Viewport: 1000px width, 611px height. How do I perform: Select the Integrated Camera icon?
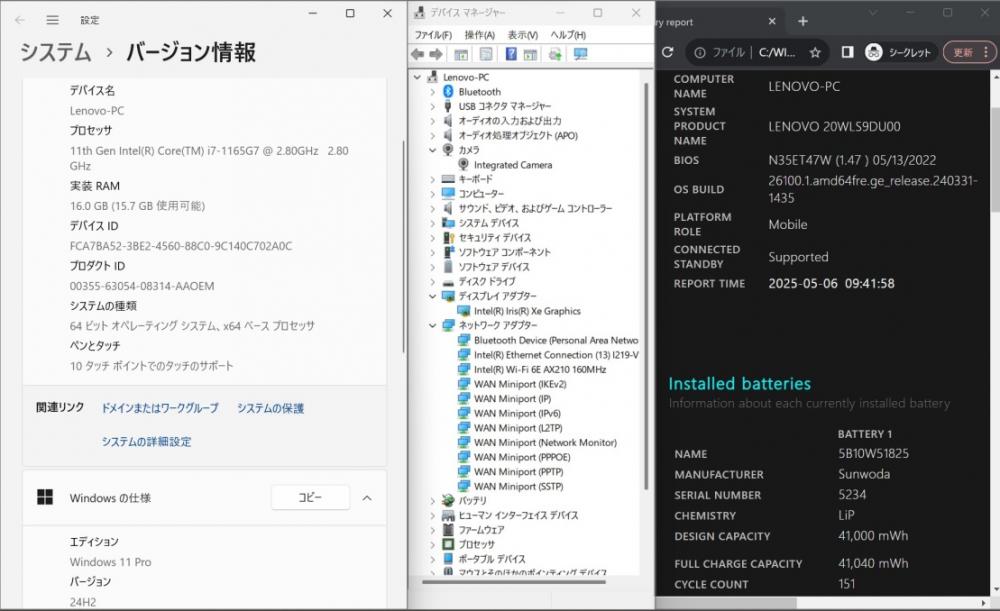pos(464,165)
